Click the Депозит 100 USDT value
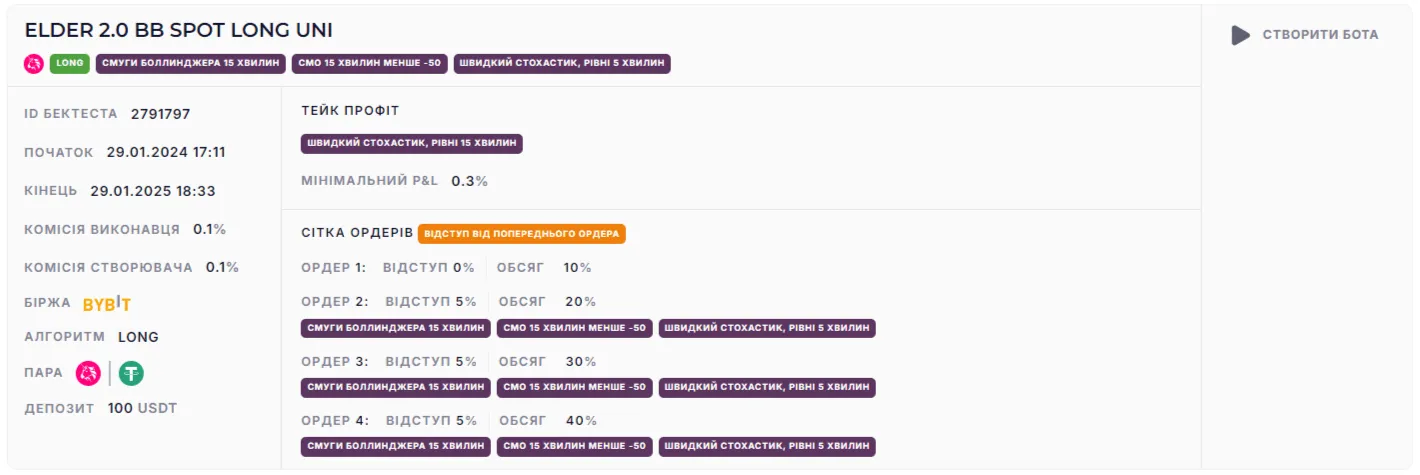 142,408
